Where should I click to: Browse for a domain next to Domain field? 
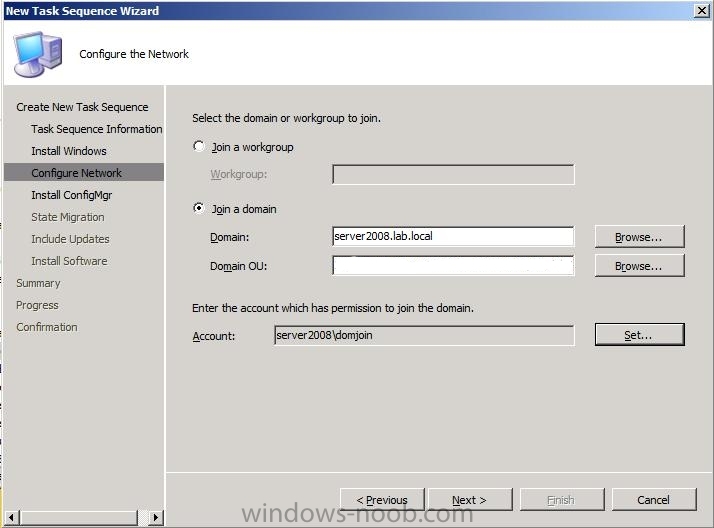click(x=639, y=237)
